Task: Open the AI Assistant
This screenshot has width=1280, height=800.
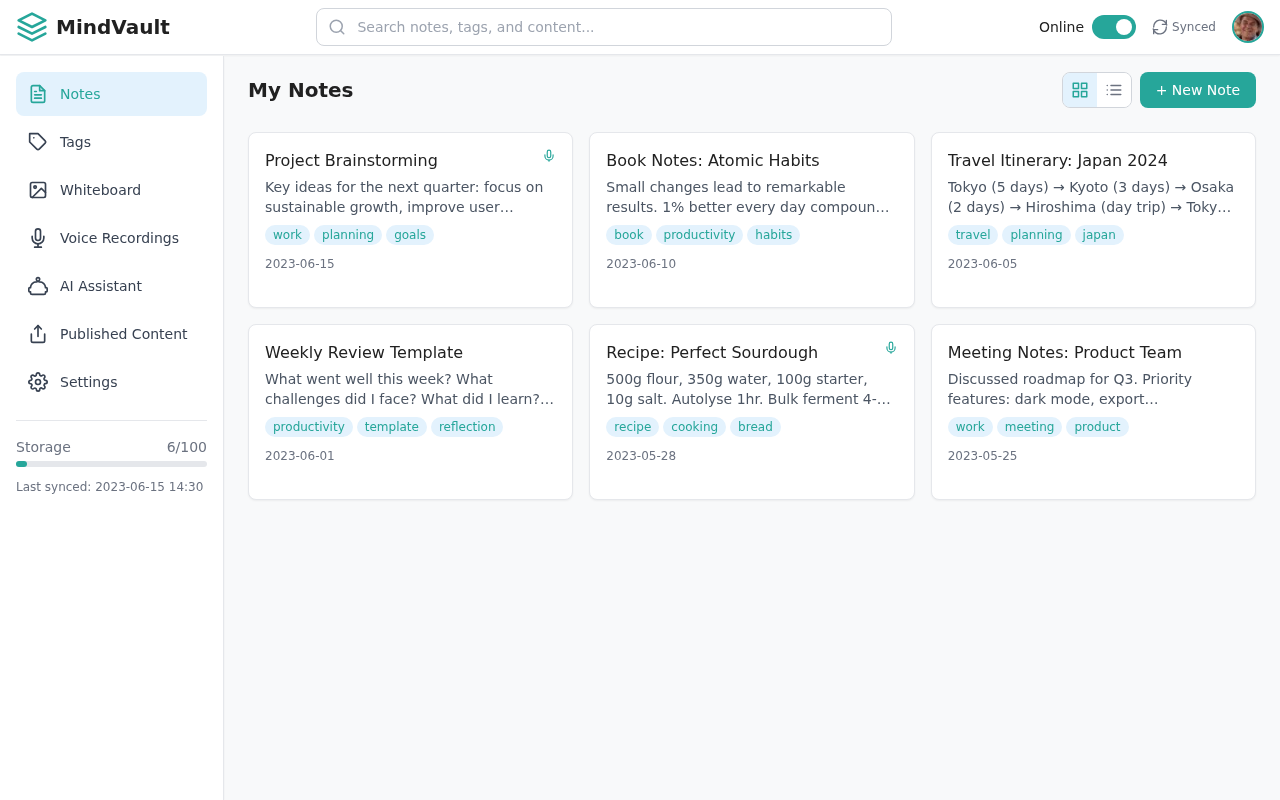Action: click(x=100, y=286)
